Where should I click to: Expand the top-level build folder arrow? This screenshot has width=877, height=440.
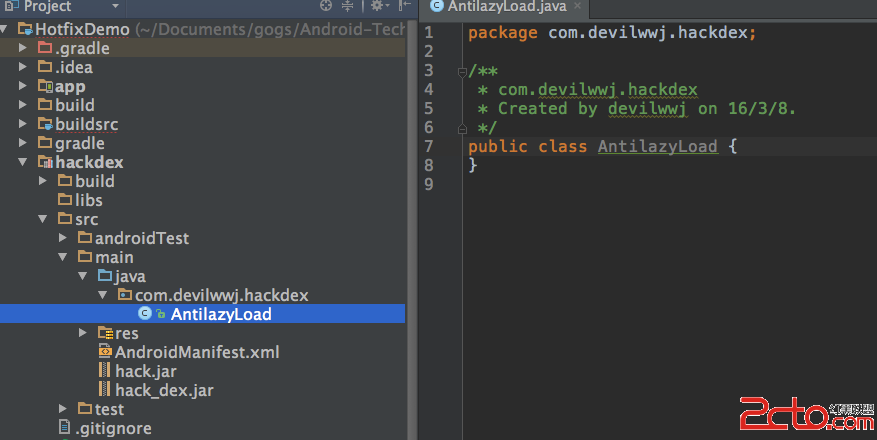coord(22,105)
